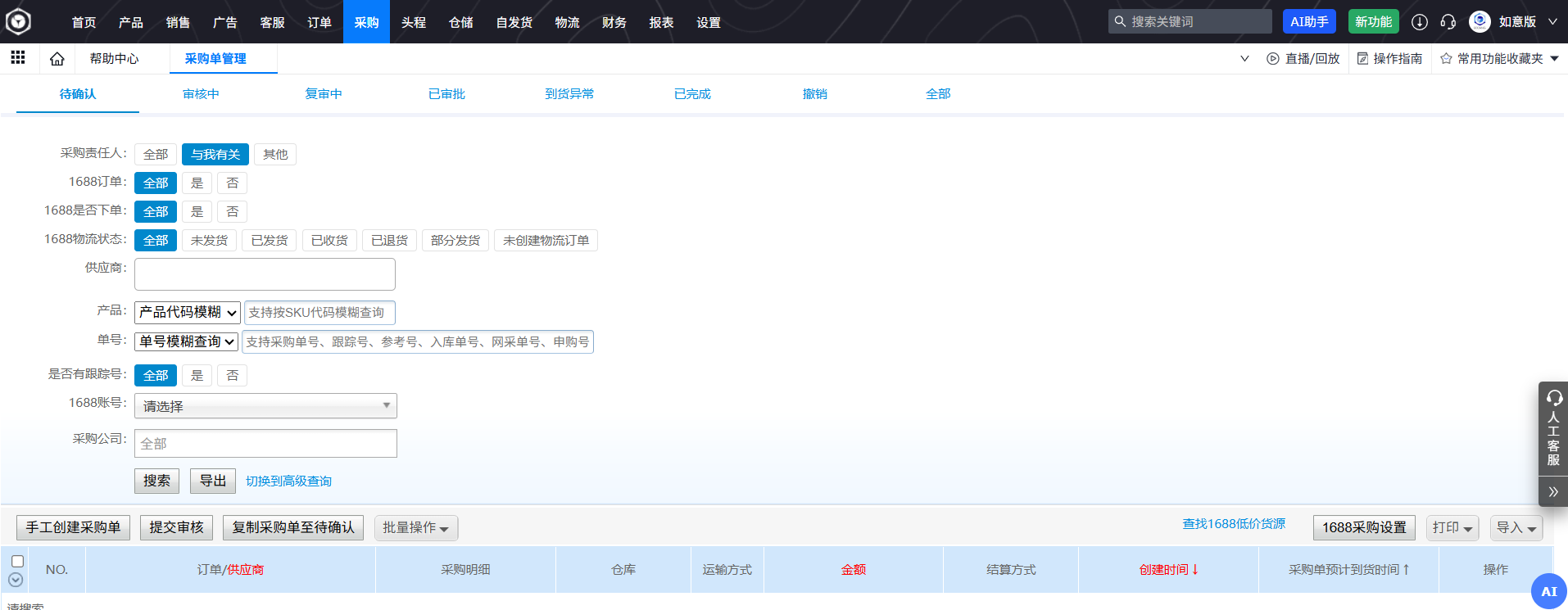Focus the SKU代码 search field
The image size is (1568, 610).
[x=319, y=312]
